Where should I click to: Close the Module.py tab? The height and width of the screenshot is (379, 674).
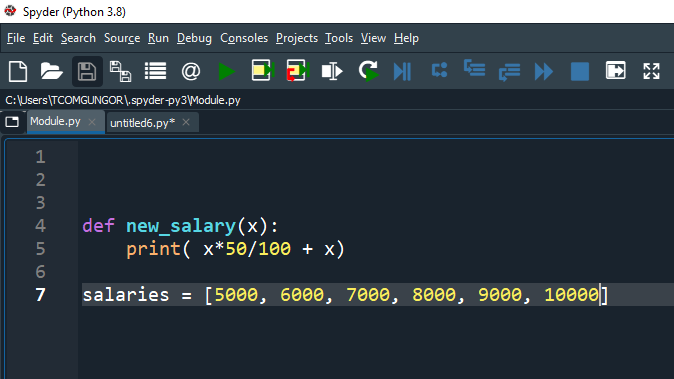tap(92, 122)
